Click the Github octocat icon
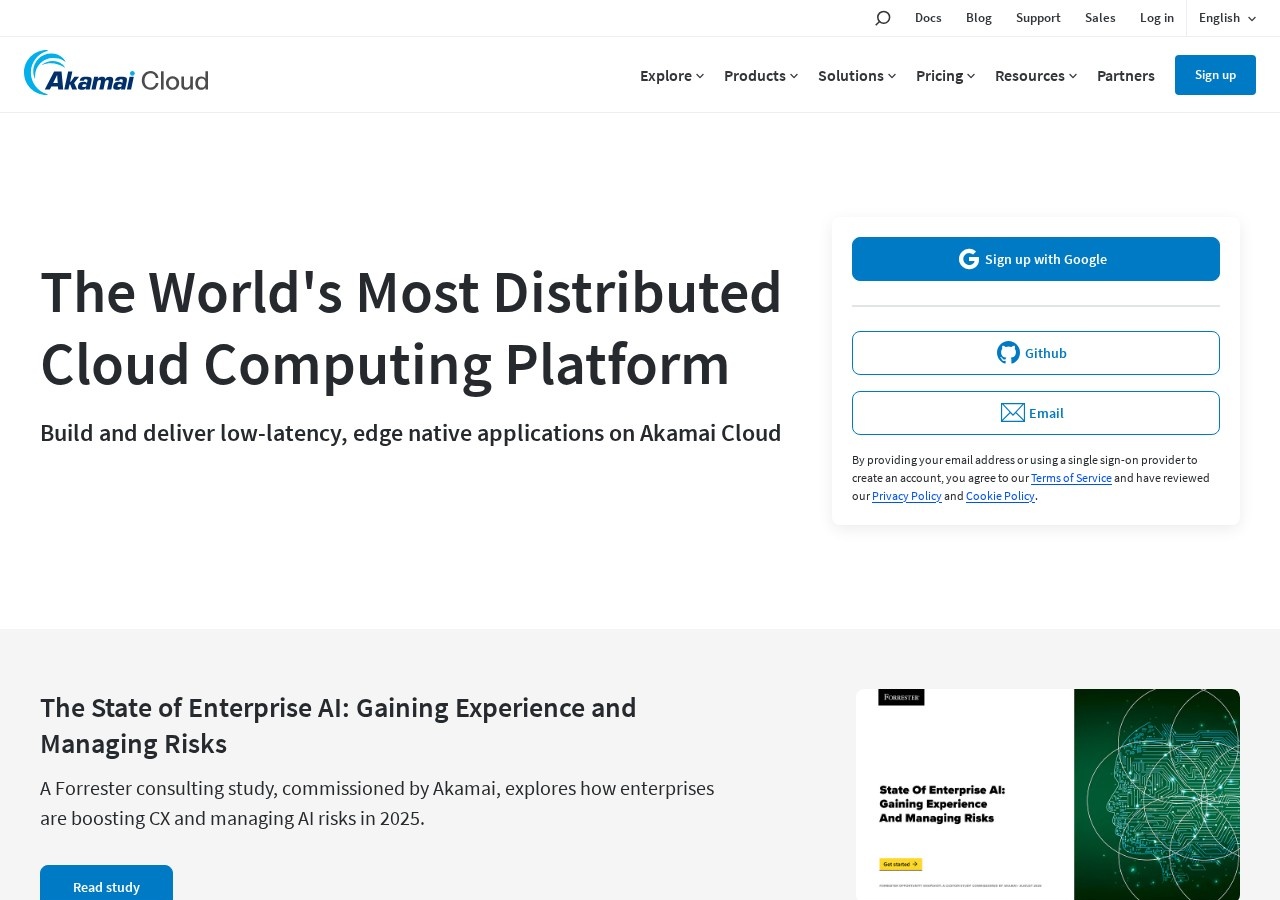 1008,353
